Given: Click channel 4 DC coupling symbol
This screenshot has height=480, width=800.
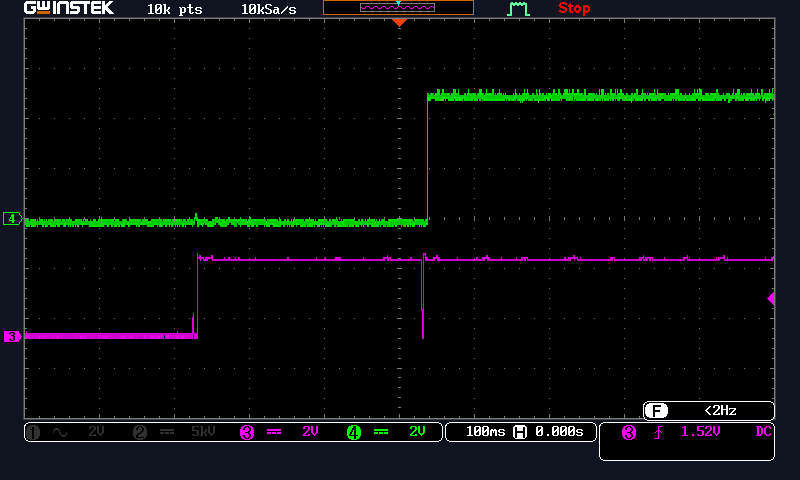Looking at the screenshot, I should click(381, 432).
